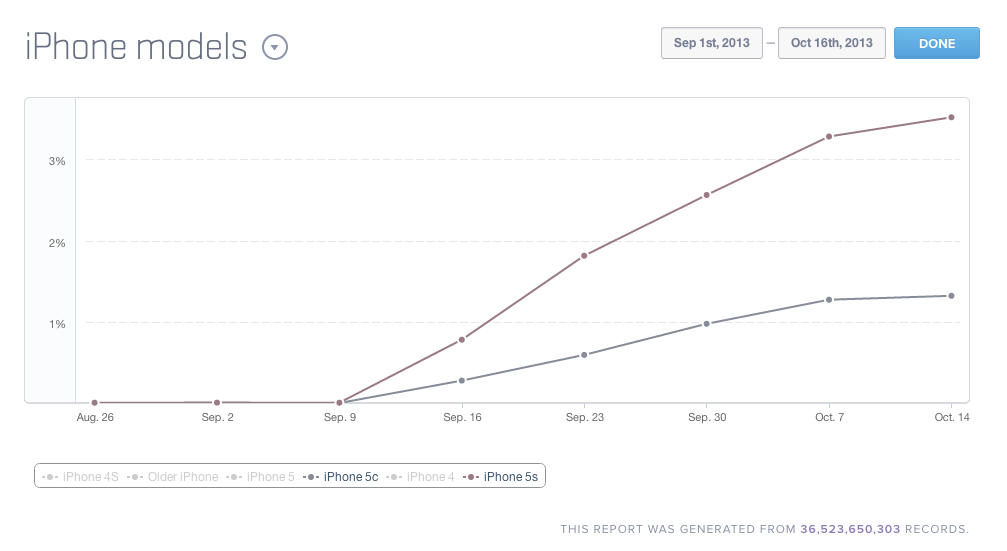Select the iPhone 5c point at Sep. 30

coord(706,324)
